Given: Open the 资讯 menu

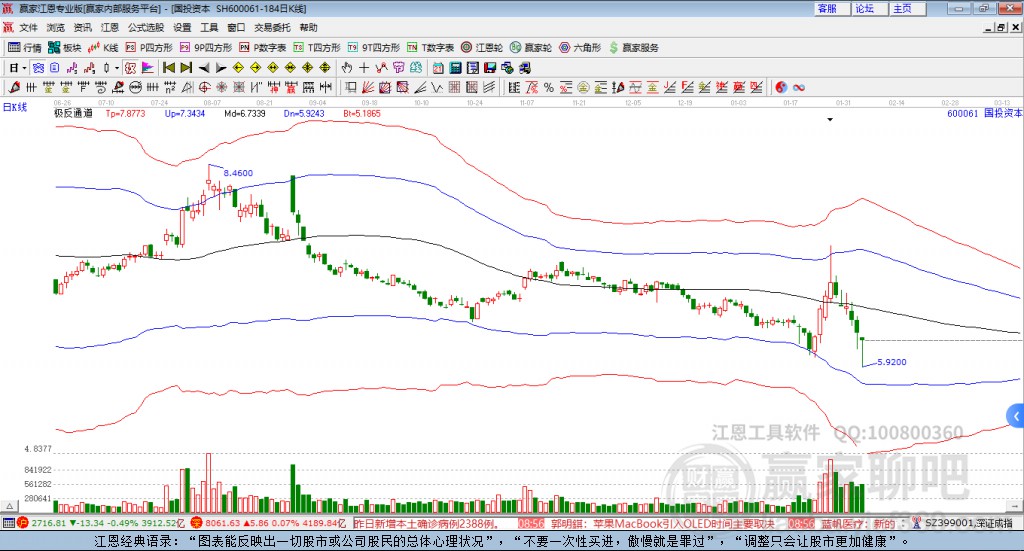Looking at the screenshot, I should click(x=82, y=27).
